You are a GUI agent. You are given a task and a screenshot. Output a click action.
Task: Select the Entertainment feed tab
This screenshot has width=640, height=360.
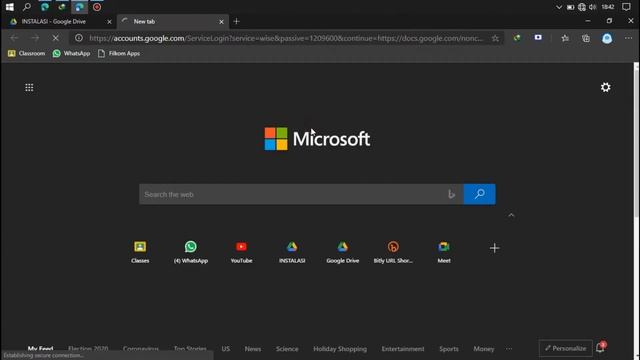tap(403, 349)
